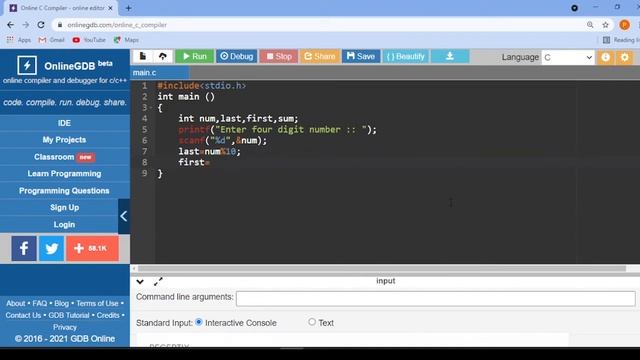Open the Gmail bookmark
The height and width of the screenshot is (360, 640).
(52, 40)
